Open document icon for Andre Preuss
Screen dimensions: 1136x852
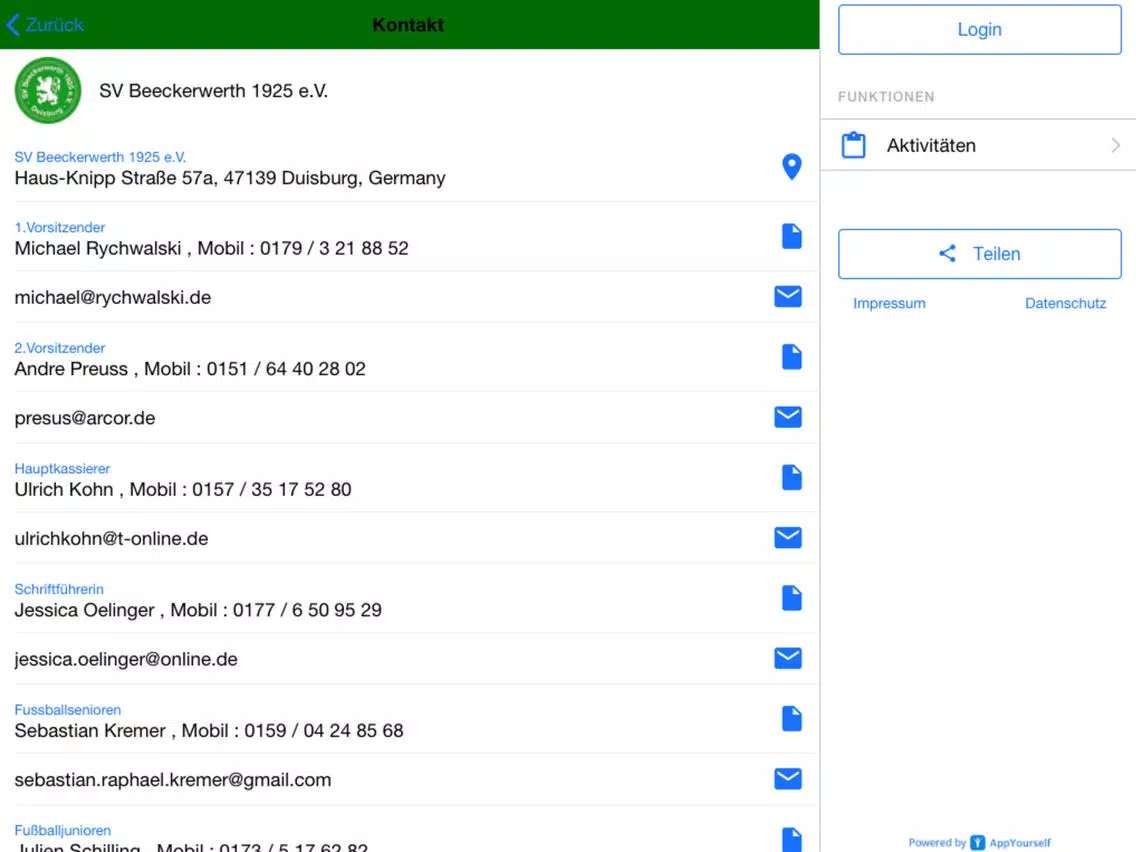click(x=792, y=357)
